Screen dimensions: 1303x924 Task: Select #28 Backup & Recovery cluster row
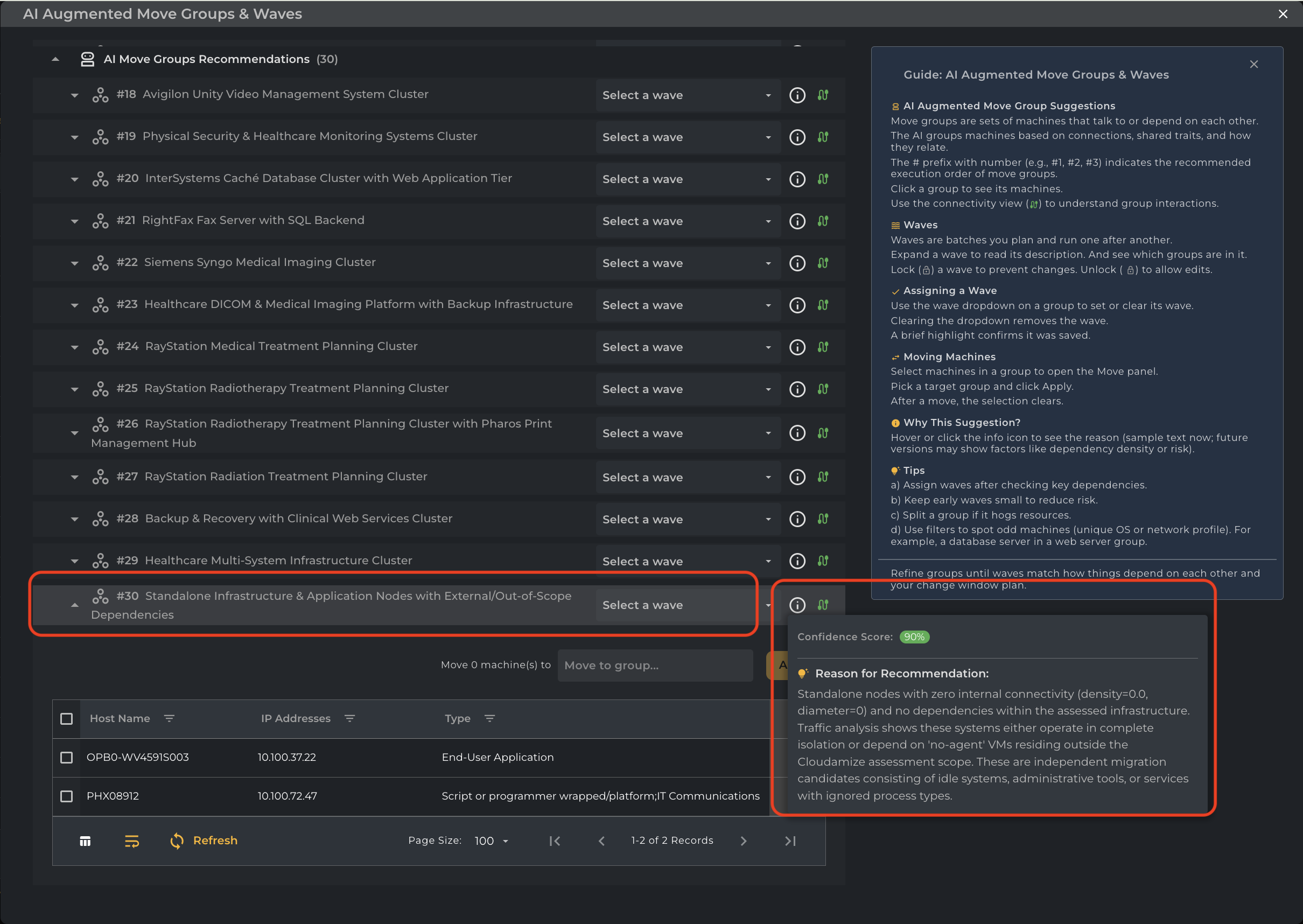tap(298, 519)
